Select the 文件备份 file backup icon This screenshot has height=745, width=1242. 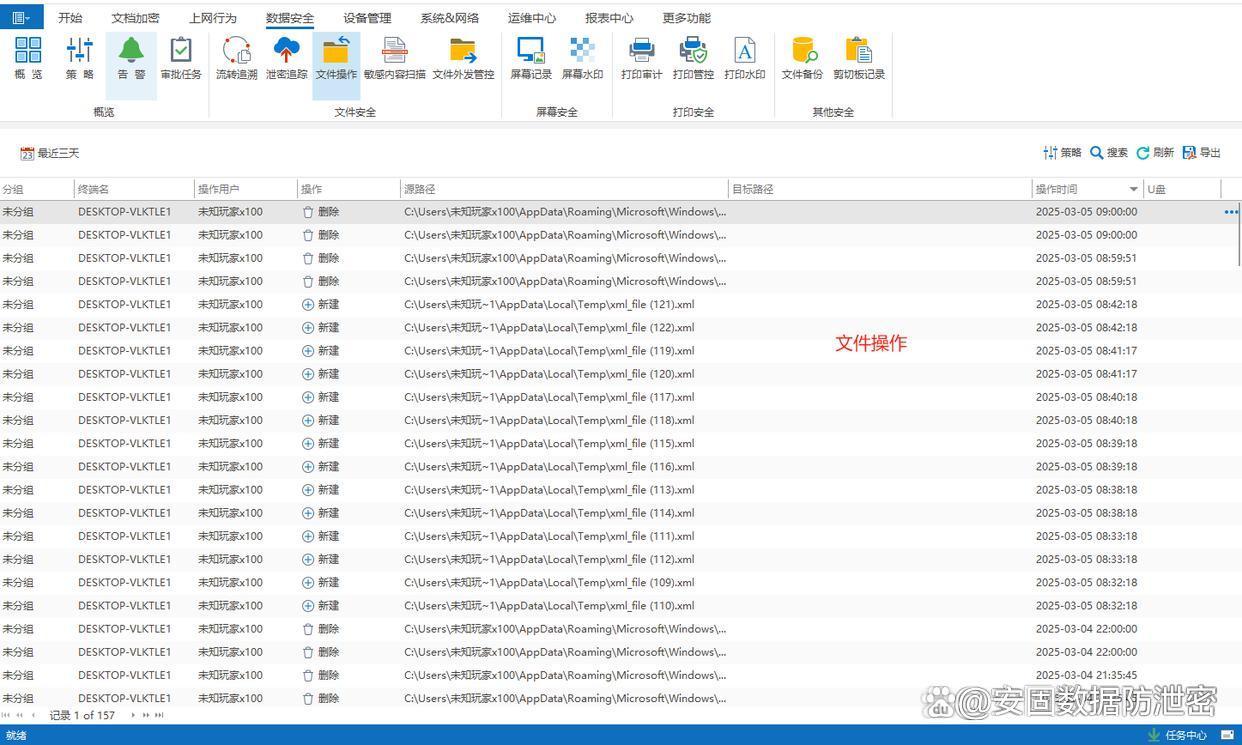click(x=802, y=58)
